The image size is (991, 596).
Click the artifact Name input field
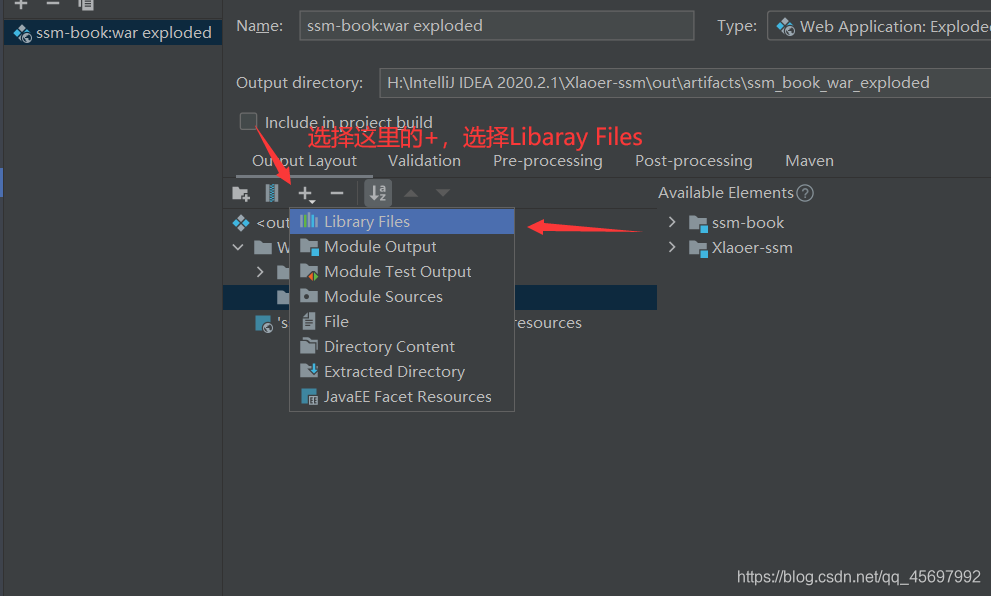(x=496, y=26)
